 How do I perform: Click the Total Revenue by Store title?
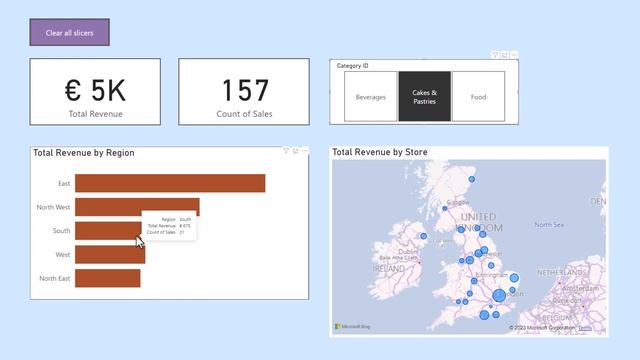pyautogui.click(x=380, y=152)
